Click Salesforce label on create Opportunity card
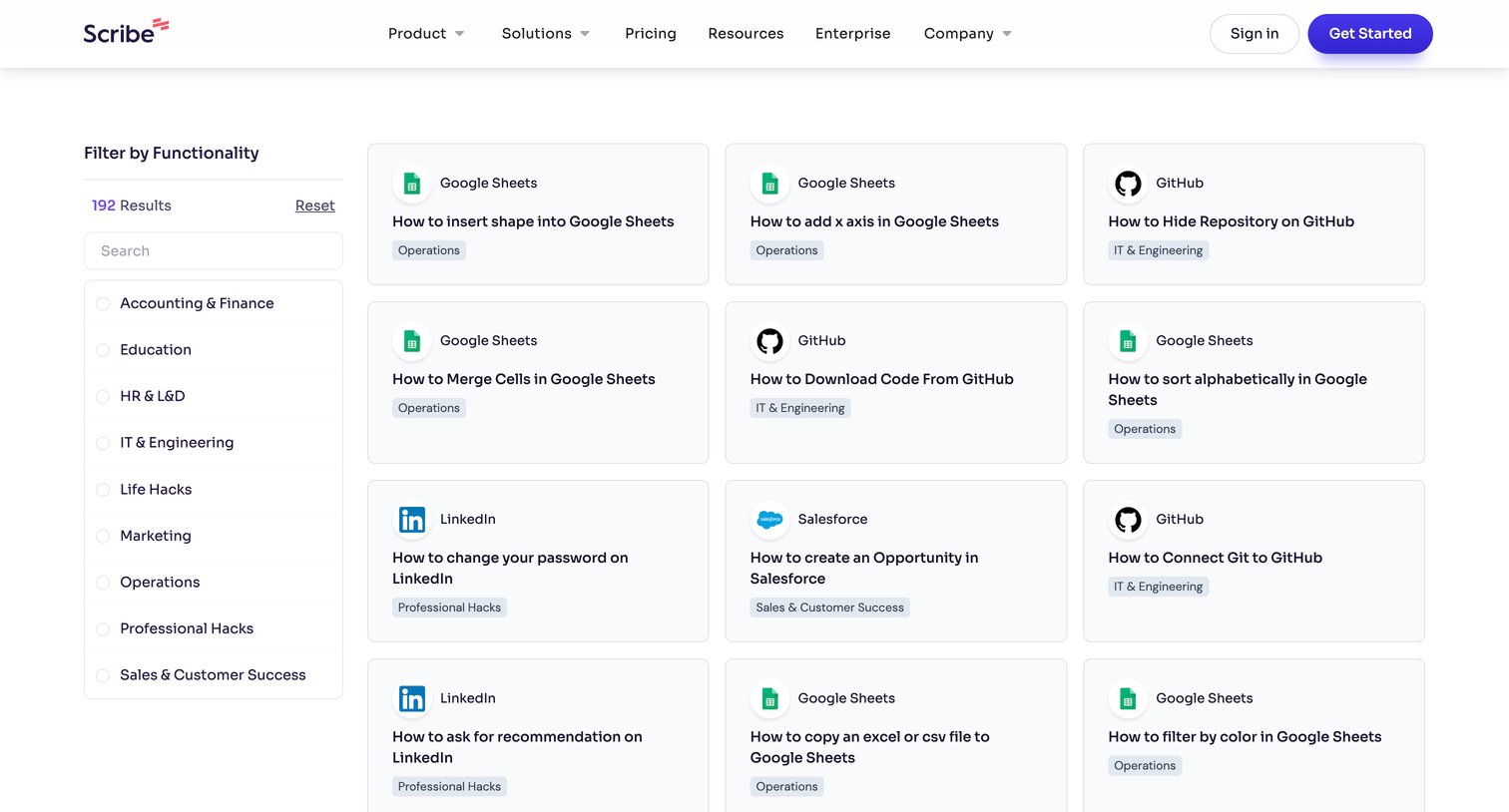Screen dimensions: 1509x812 (833, 520)
